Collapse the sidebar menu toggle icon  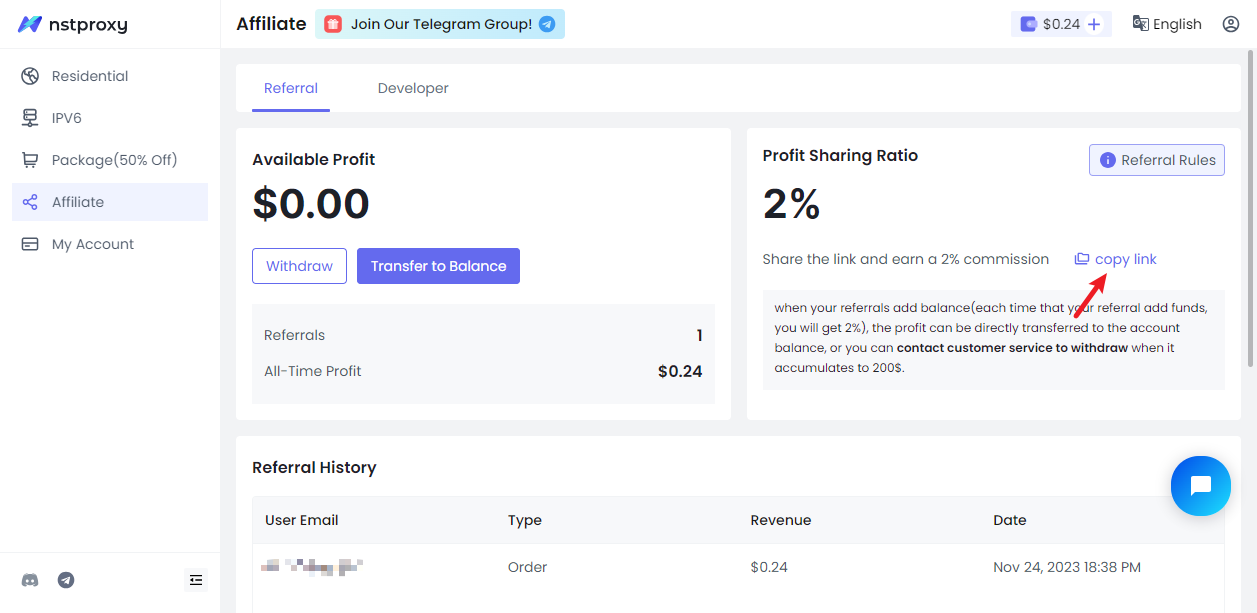pos(195,580)
